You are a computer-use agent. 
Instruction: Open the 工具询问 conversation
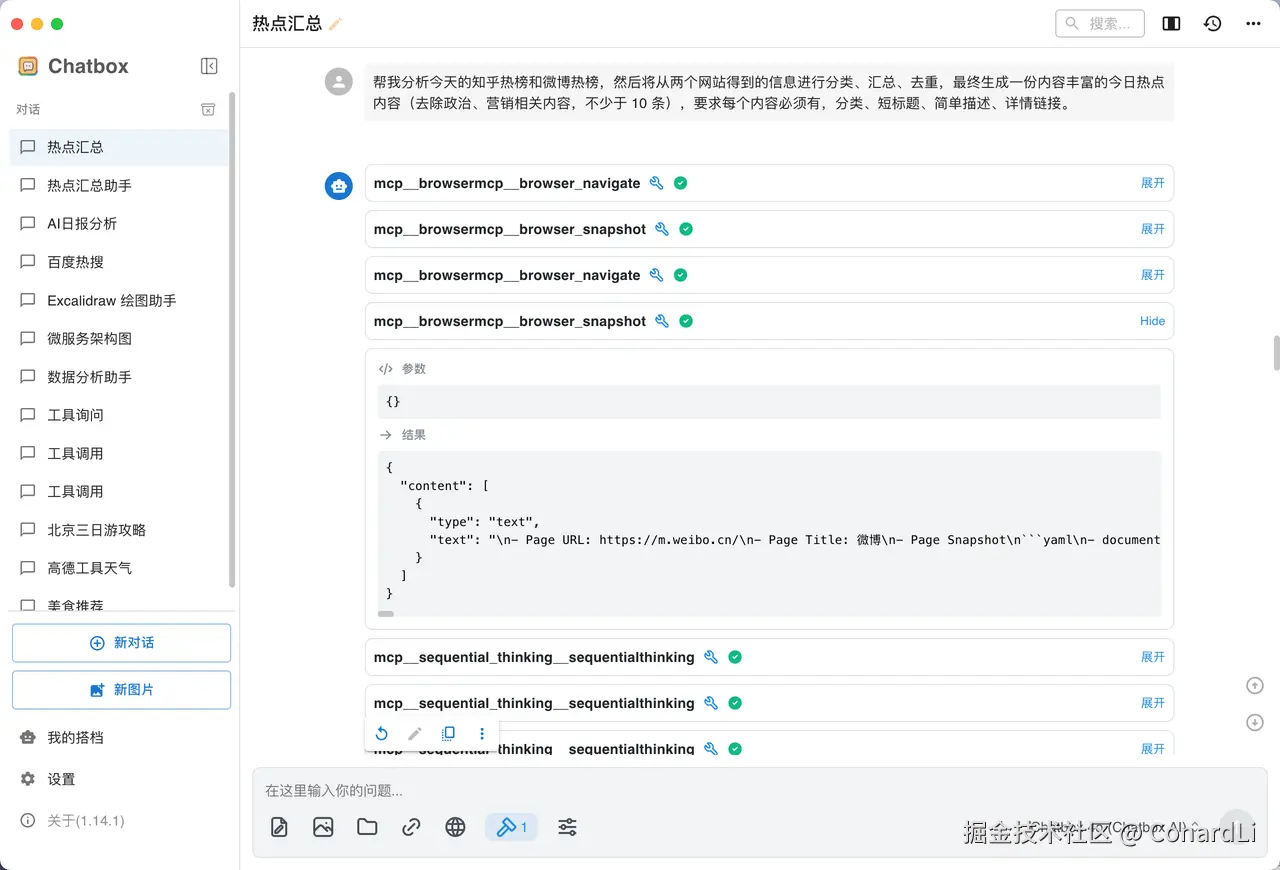click(x=119, y=415)
